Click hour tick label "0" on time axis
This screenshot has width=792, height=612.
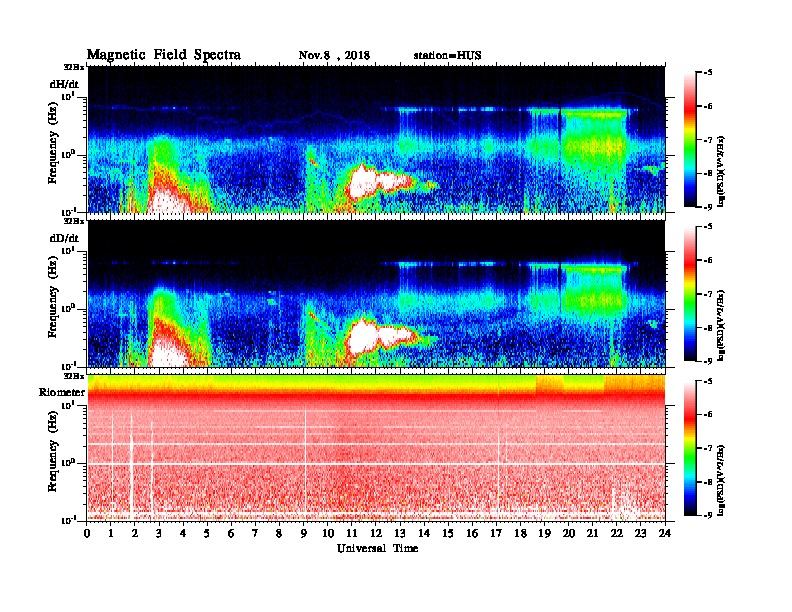point(87,533)
